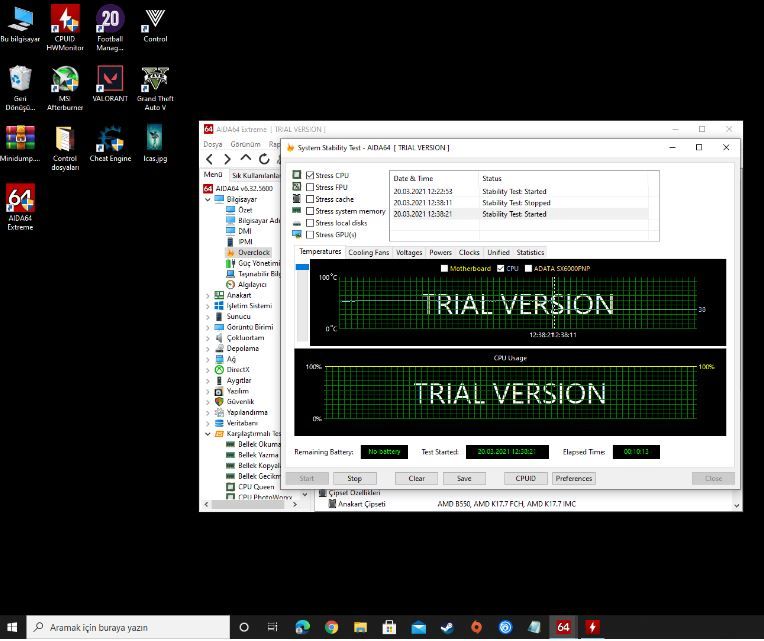Click the AIDA64 refresh toolbar icon

coord(264,159)
